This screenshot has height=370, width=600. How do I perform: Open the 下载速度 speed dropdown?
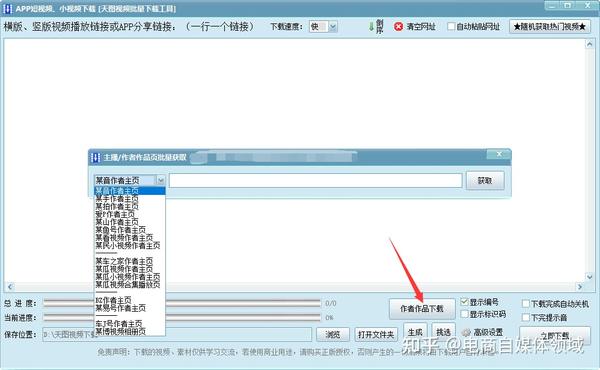click(x=333, y=27)
